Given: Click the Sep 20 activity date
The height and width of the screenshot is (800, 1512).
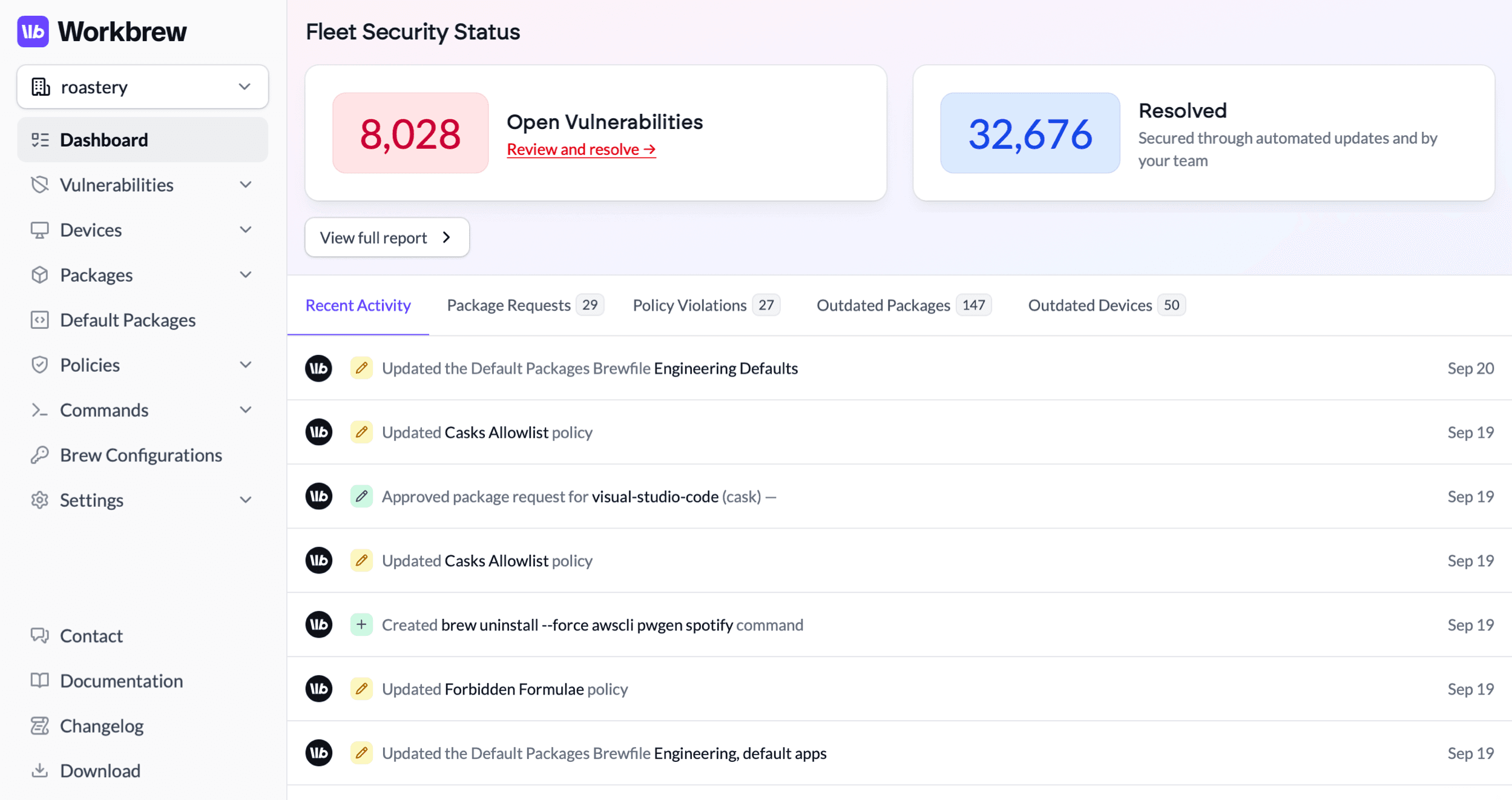Looking at the screenshot, I should [1470, 368].
